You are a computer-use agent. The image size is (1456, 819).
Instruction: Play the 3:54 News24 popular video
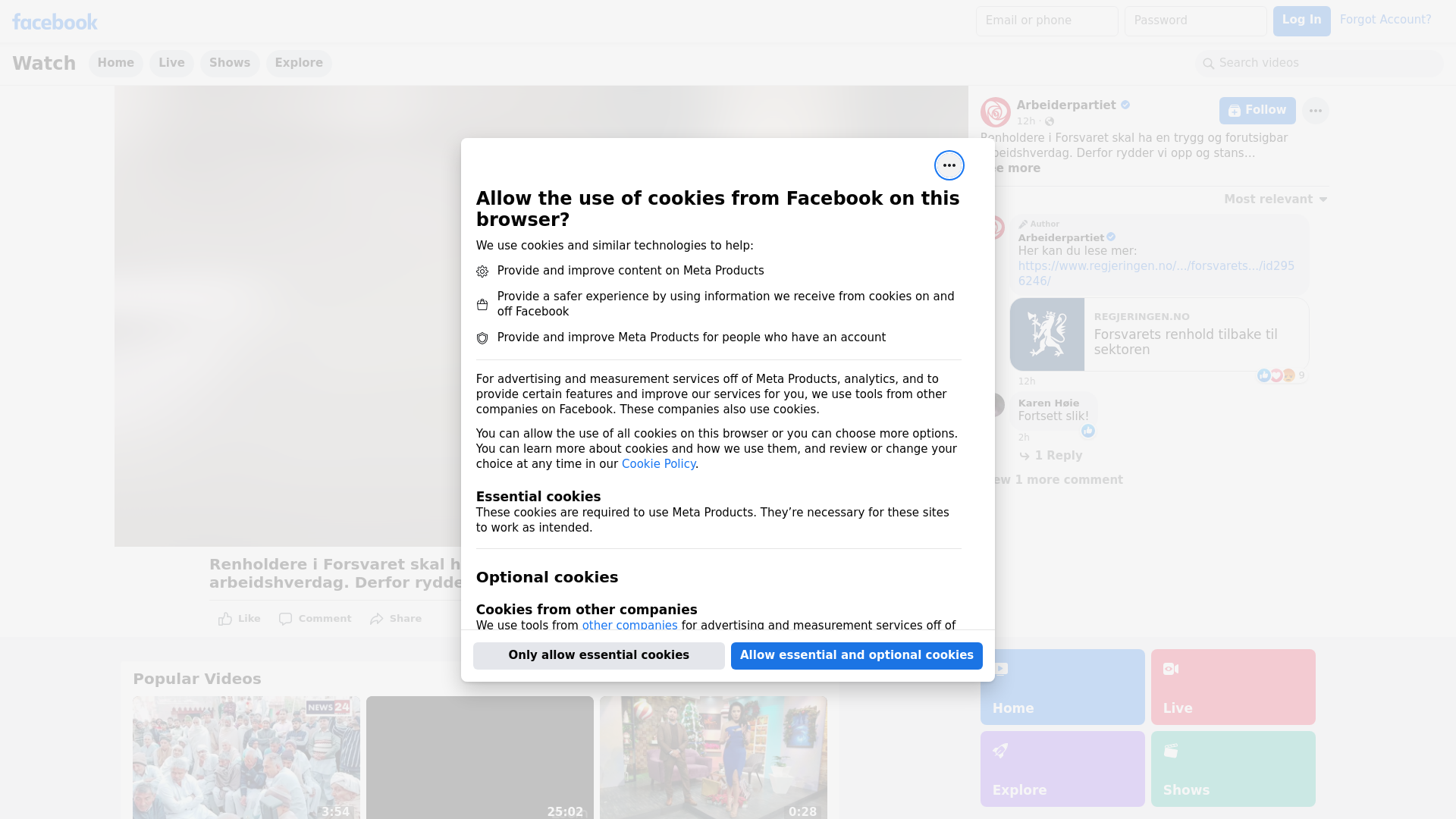coord(246,758)
